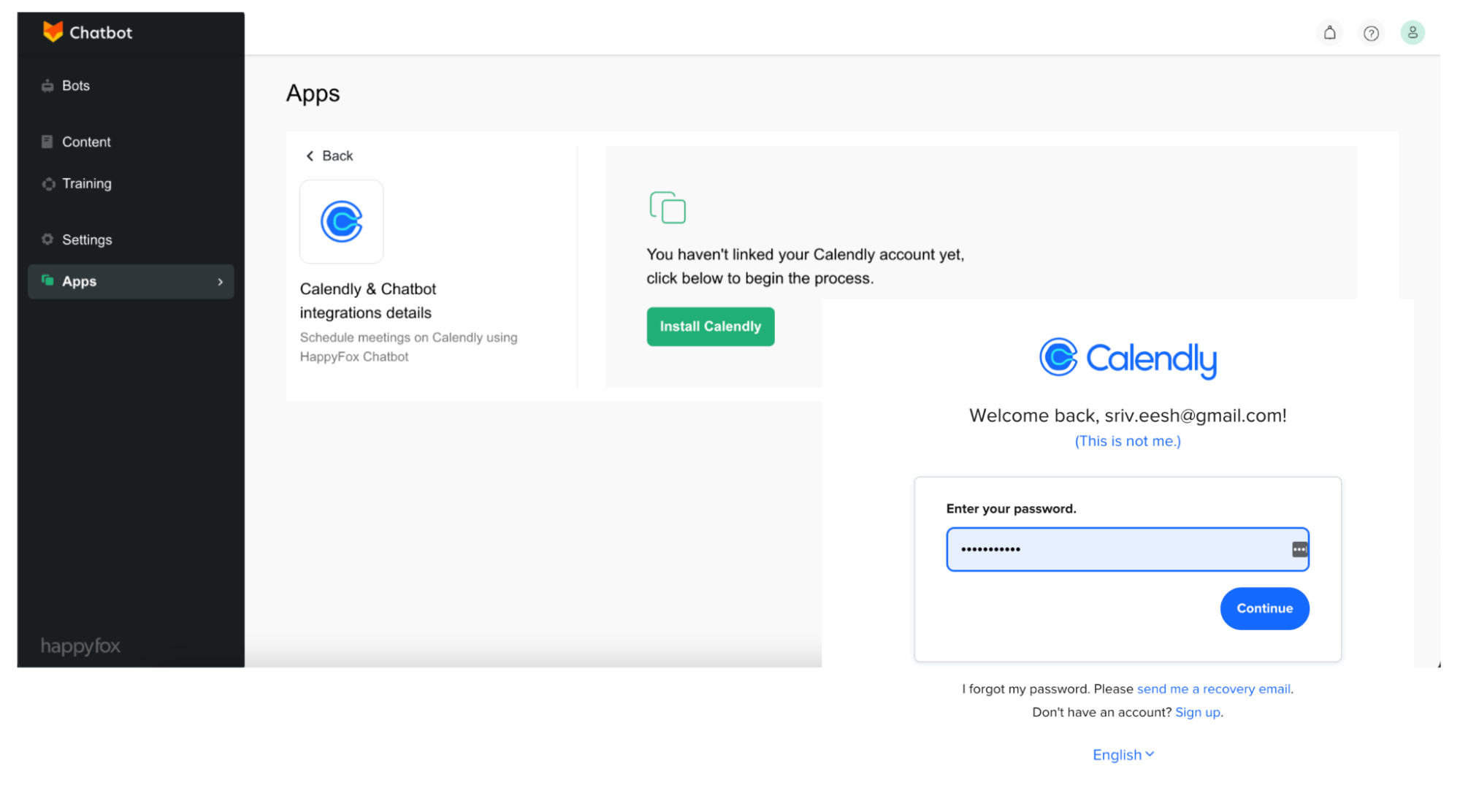Open Training settings
1460x812 pixels.
point(86,183)
